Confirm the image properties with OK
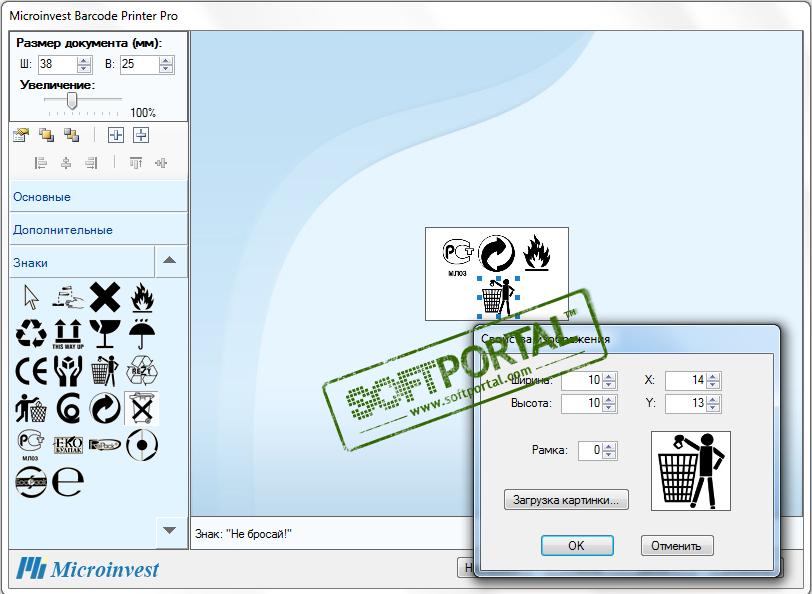Viewport: 812px width, 594px height. (x=577, y=545)
